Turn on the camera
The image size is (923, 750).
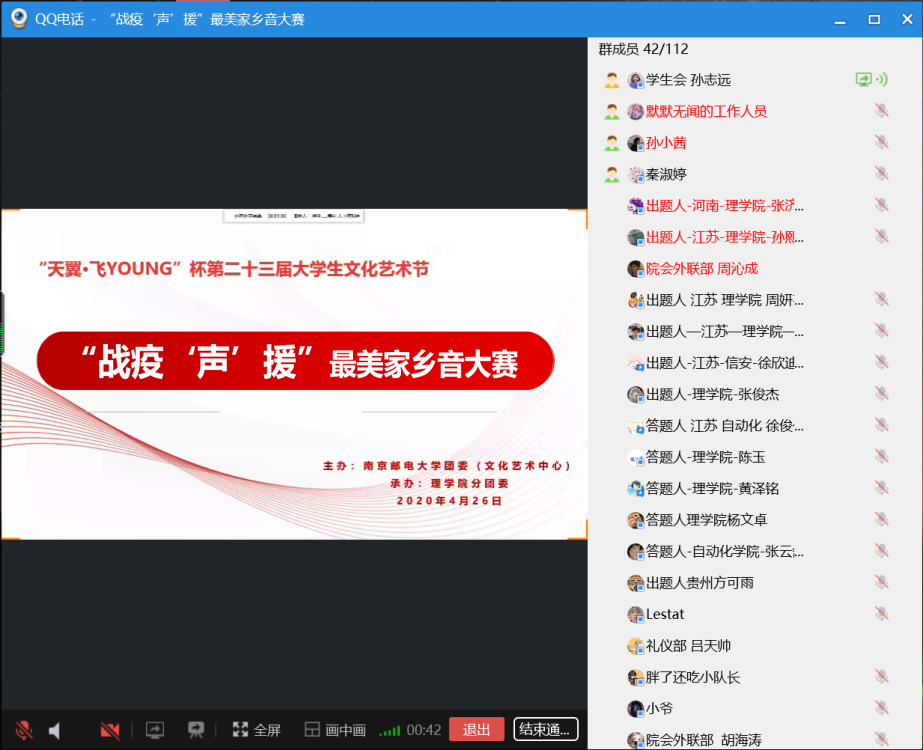coord(110,730)
